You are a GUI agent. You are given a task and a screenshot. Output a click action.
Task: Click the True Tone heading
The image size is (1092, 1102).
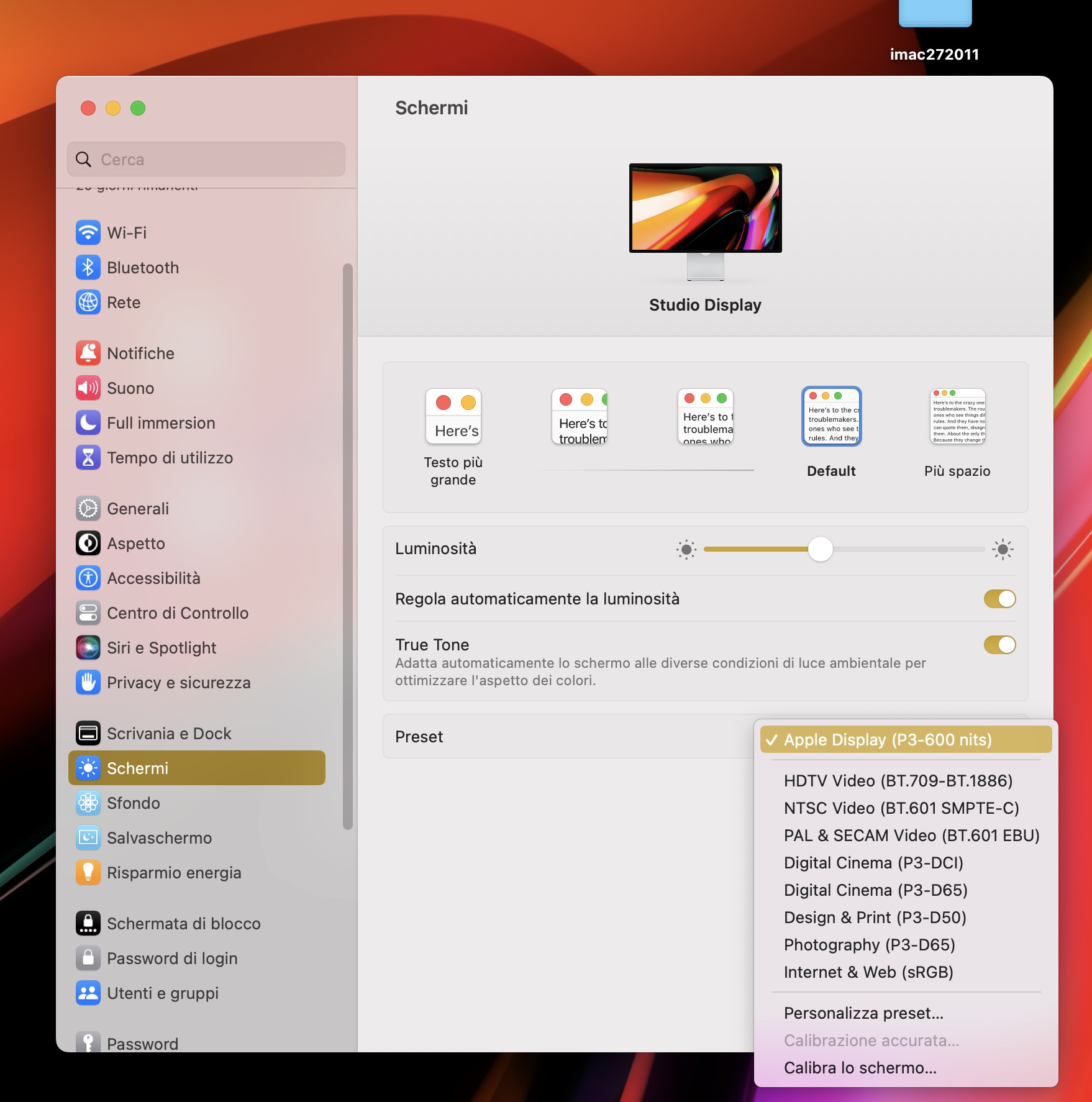(x=432, y=645)
